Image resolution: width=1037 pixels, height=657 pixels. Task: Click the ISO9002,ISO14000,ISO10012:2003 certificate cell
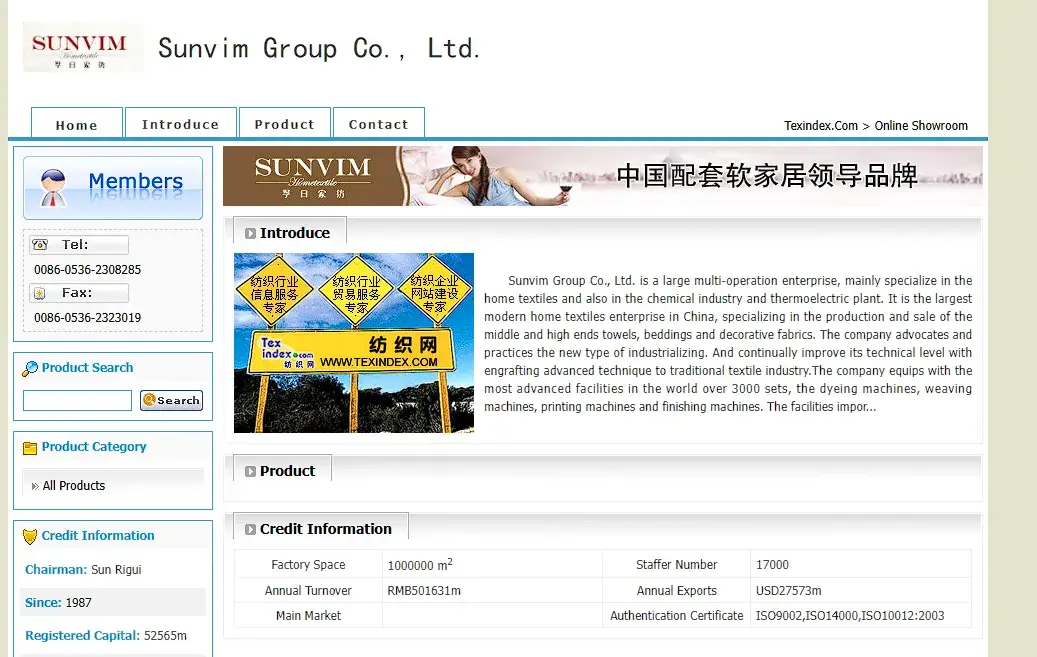(861, 615)
